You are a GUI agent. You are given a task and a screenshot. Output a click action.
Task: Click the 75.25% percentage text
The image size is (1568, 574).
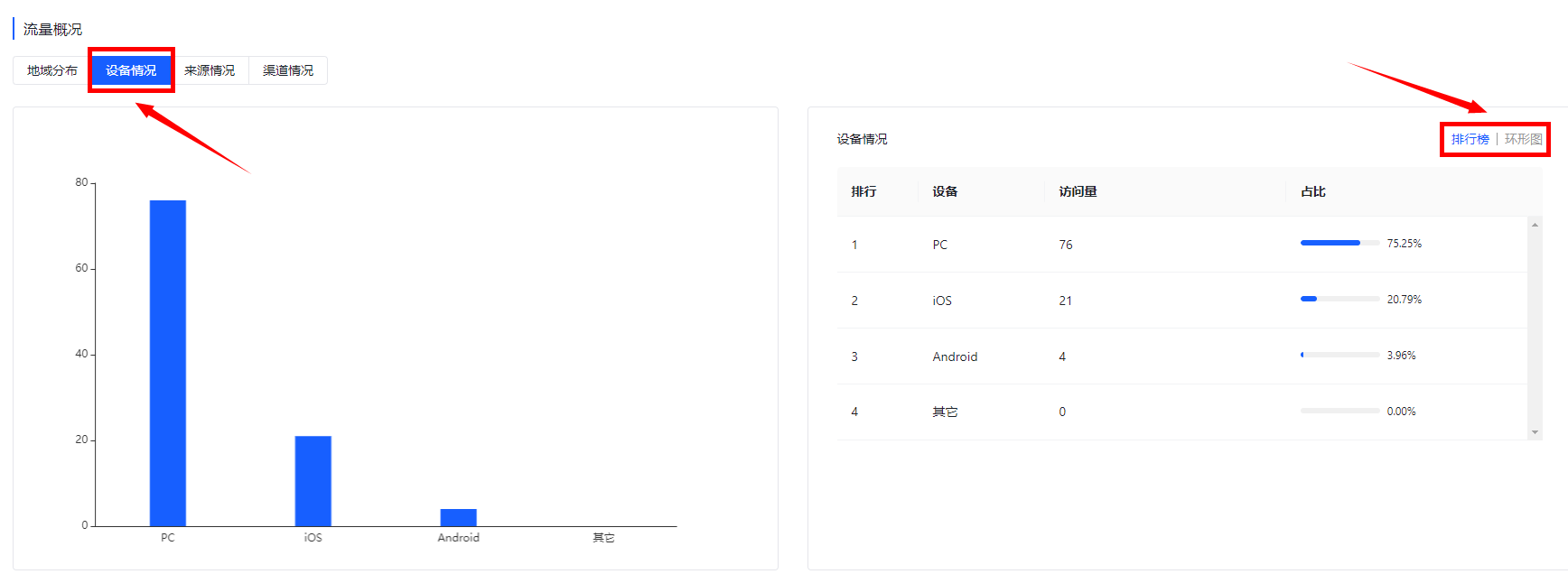[1405, 244]
